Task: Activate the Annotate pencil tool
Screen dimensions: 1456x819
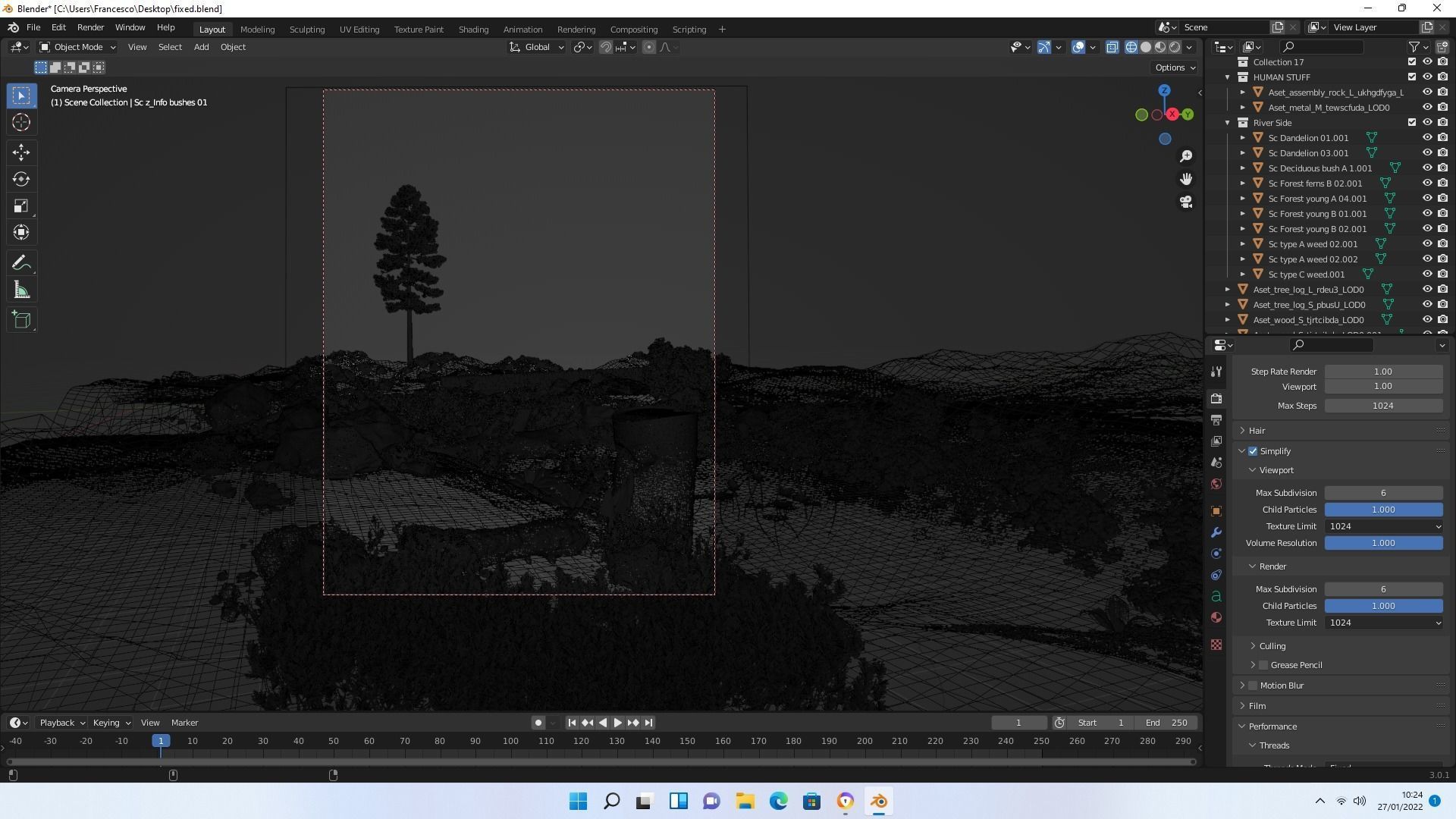Action: point(21,263)
